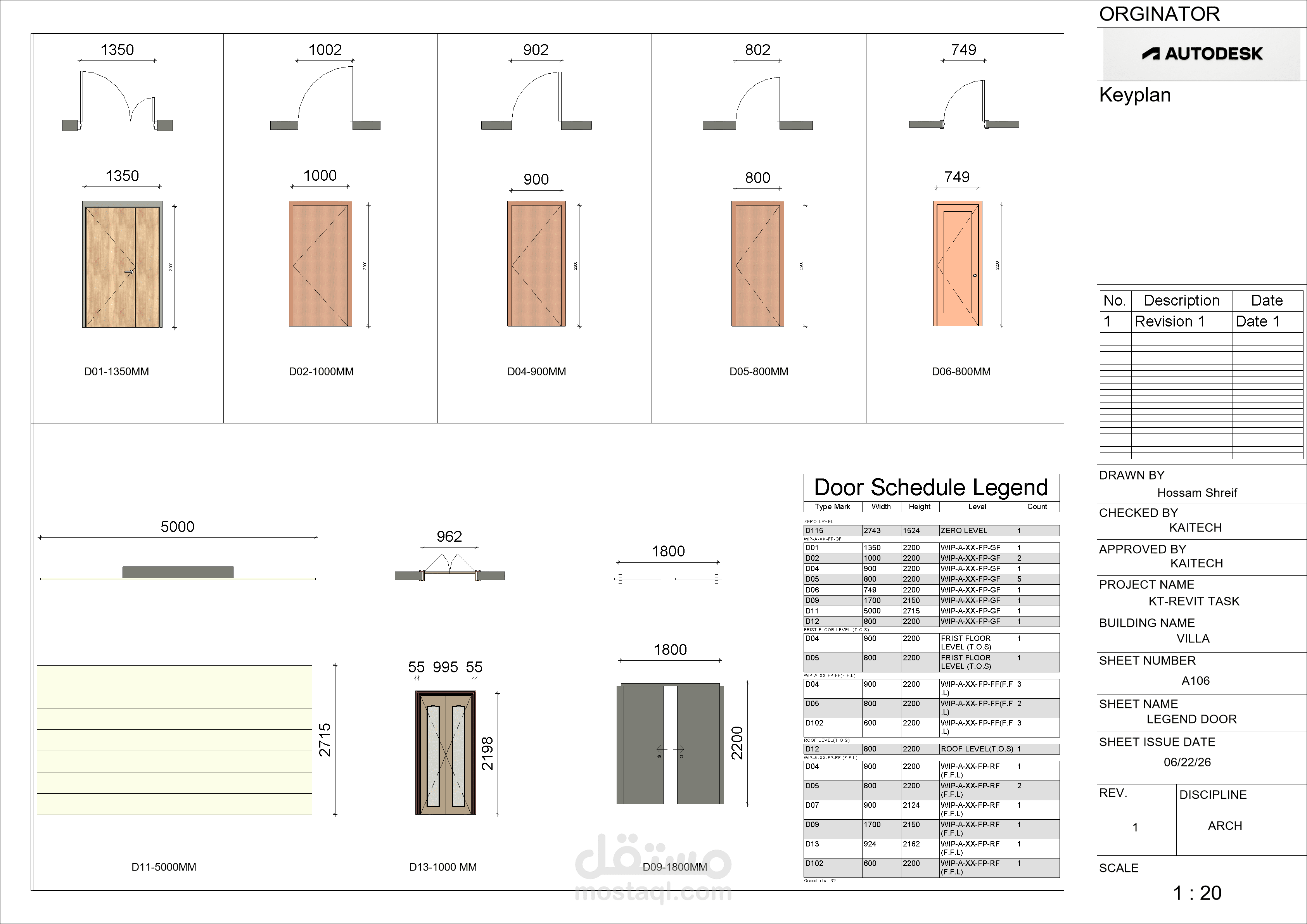This screenshot has height=924, width=1307.
Task: Click the Type Mark column header
Action: click(832, 506)
